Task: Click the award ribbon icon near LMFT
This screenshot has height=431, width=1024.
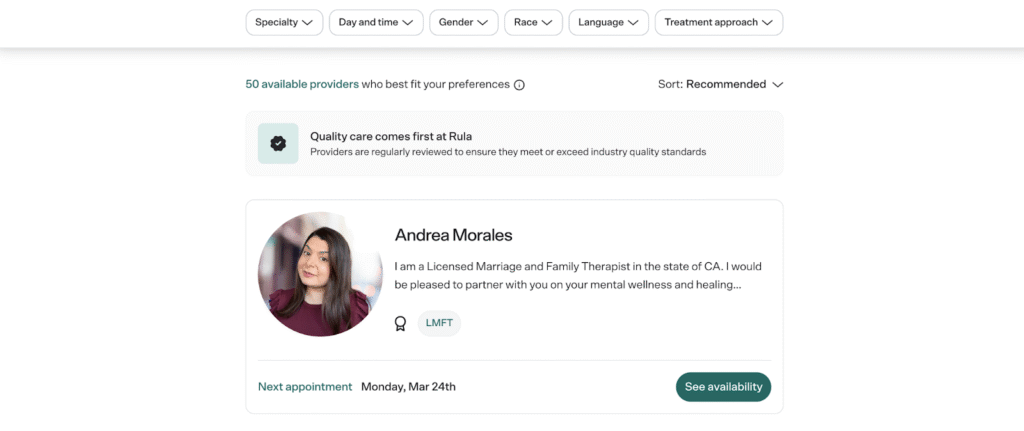Action: point(401,323)
